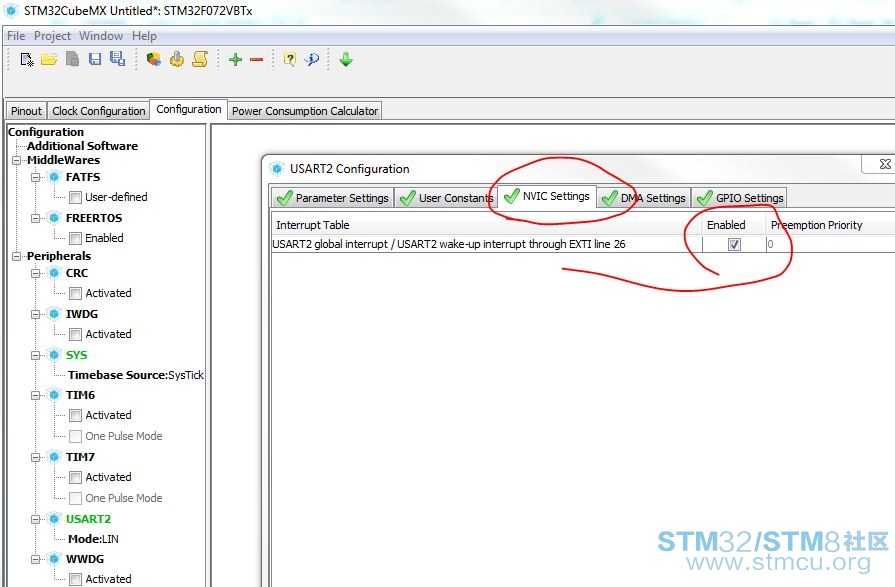This screenshot has width=895, height=587.
Task: Collapse the SYS tree node
Action: (35, 356)
